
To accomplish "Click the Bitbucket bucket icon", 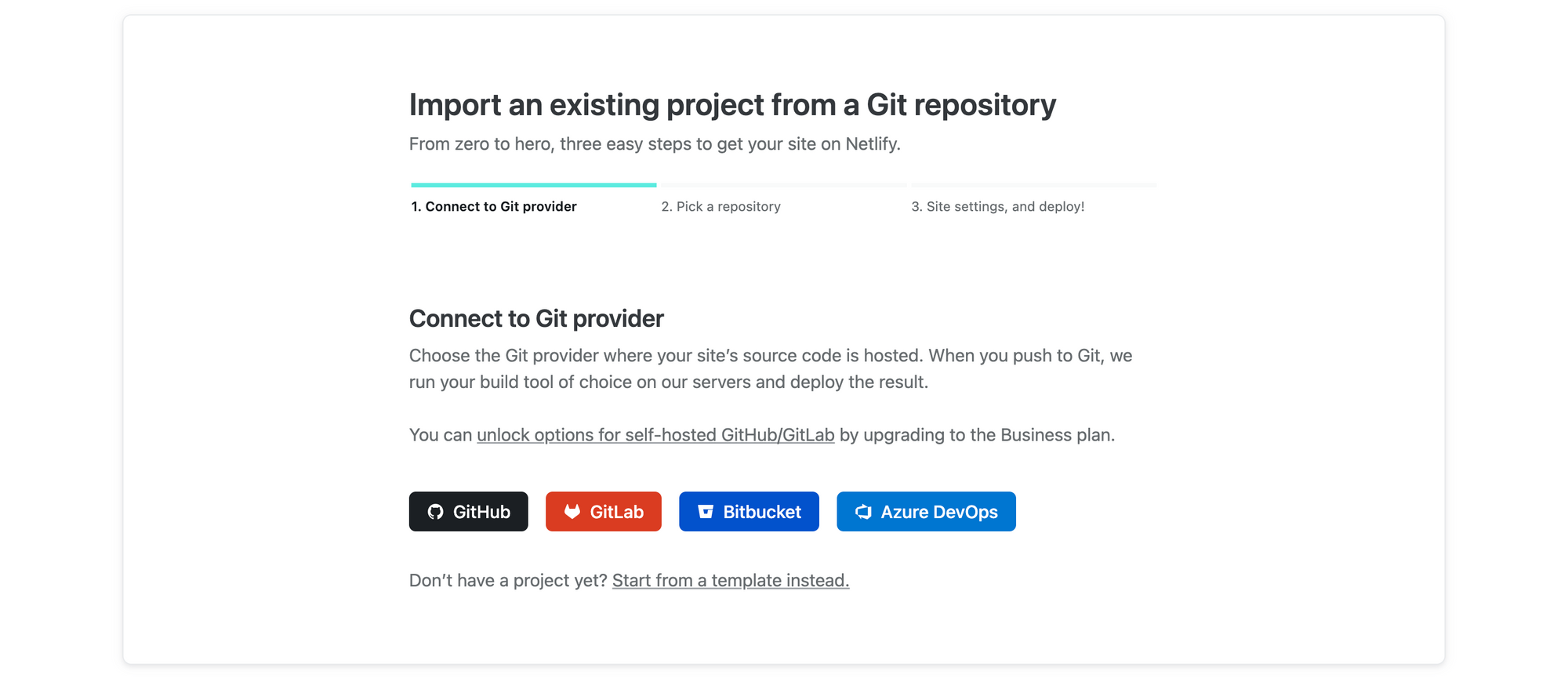I will (x=705, y=511).
